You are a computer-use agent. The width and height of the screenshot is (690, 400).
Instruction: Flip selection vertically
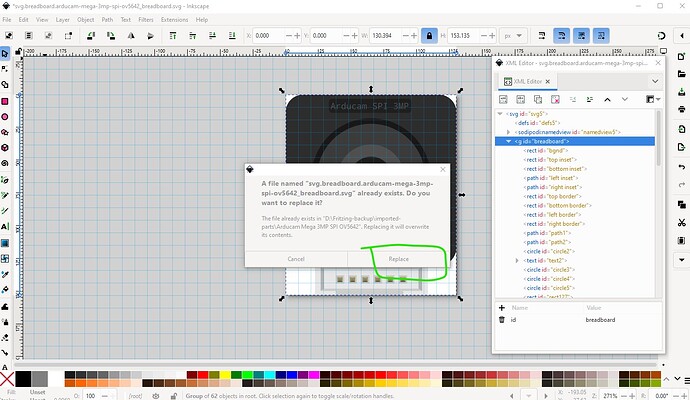point(150,36)
